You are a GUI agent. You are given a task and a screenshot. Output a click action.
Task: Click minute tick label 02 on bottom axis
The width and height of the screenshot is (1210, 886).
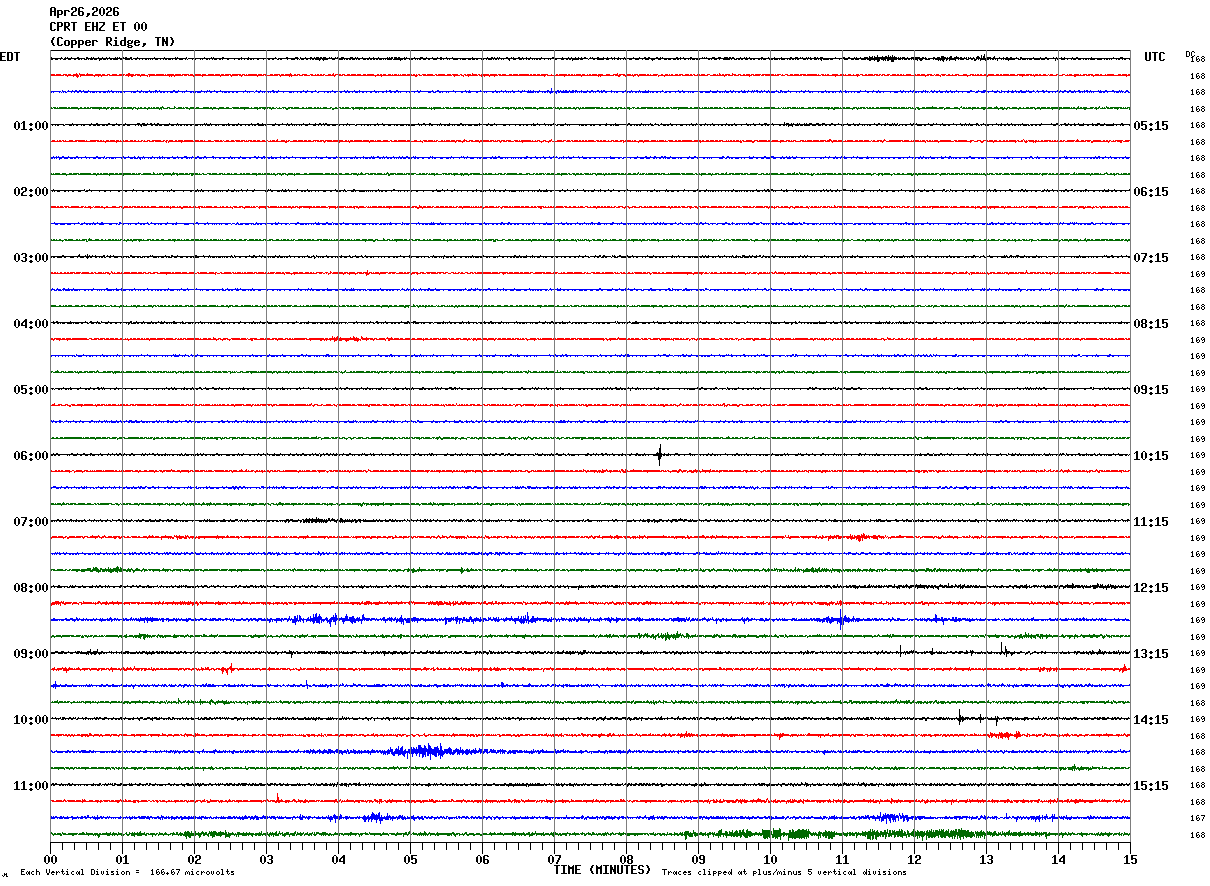click(194, 859)
